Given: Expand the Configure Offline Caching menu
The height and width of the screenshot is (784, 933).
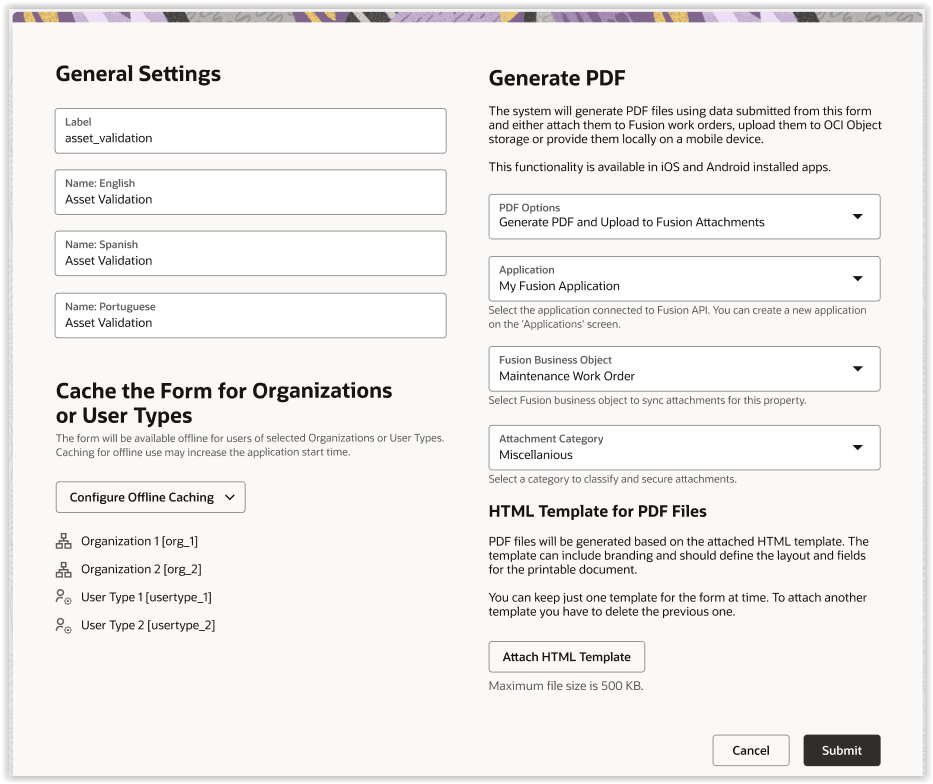Looking at the screenshot, I should [x=150, y=496].
